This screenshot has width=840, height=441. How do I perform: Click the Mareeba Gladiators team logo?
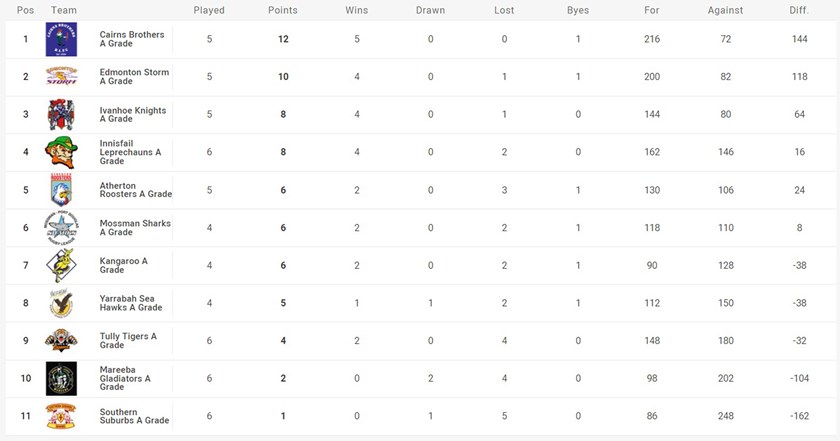61,379
